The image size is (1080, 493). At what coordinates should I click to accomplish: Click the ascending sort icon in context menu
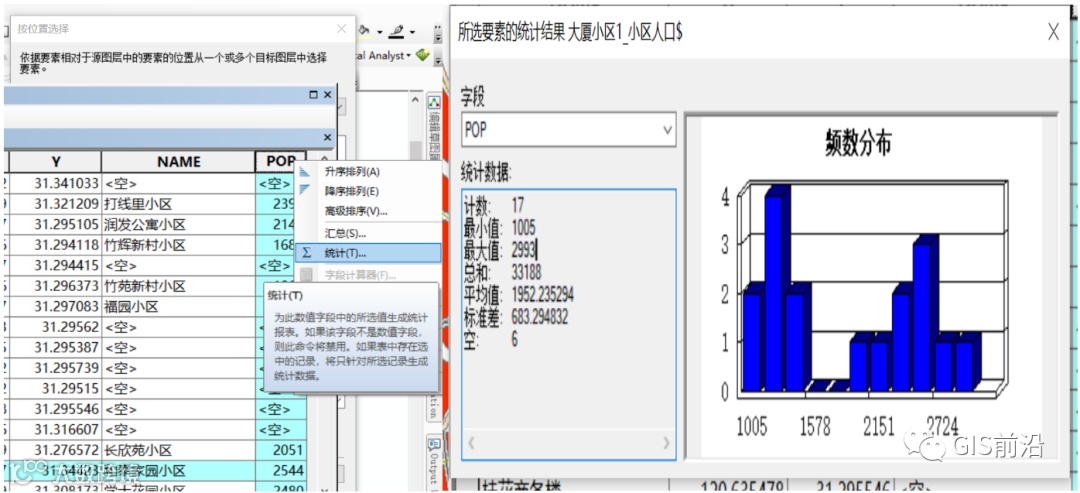tap(305, 171)
